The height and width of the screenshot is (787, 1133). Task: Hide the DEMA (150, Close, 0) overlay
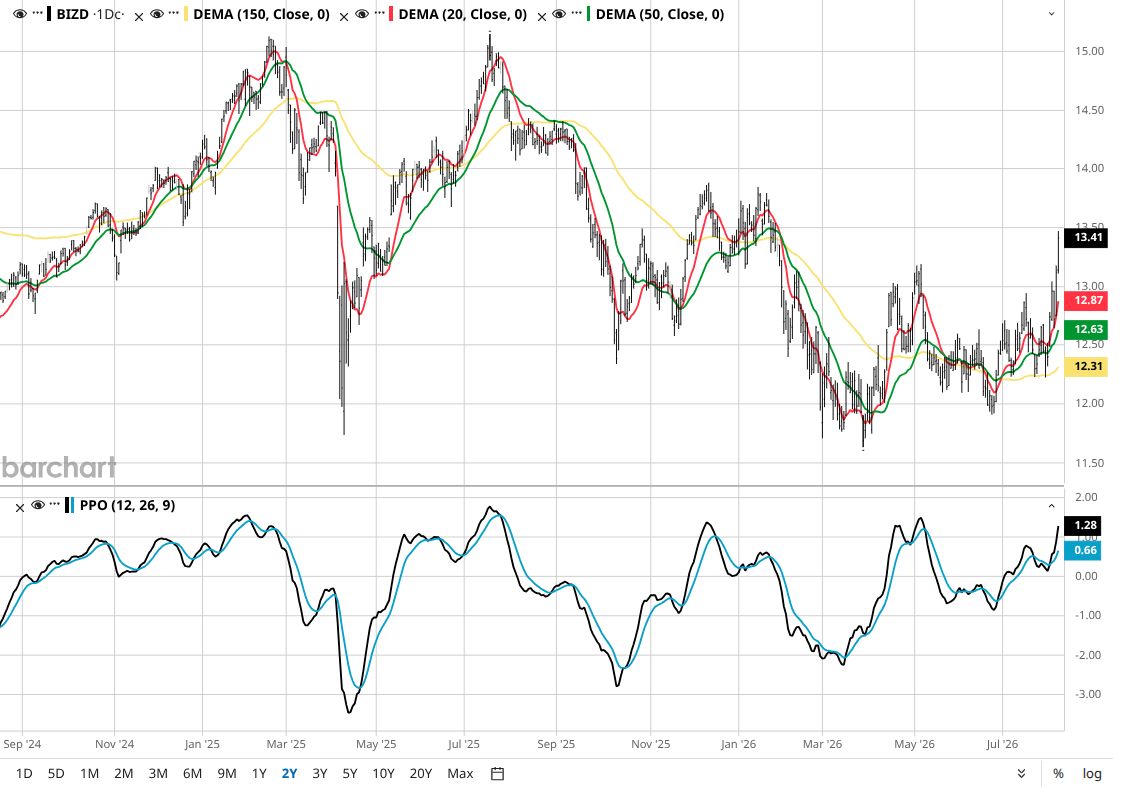pos(157,14)
